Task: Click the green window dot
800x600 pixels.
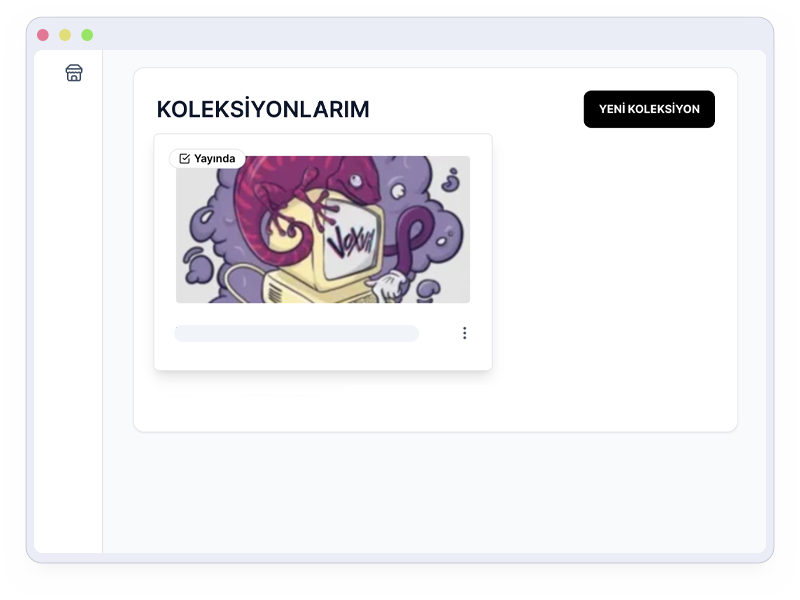Action: (87, 35)
